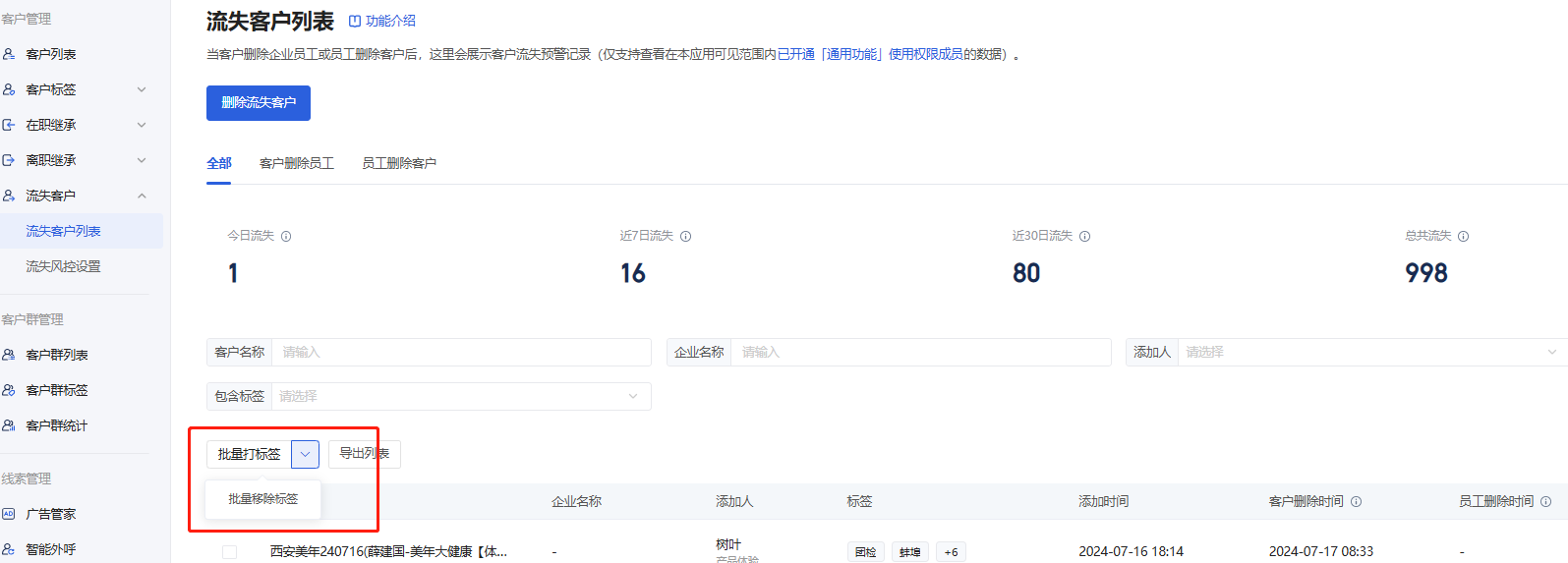Click info icon beside 总共流失
The height and width of the screenshot is (563, 1568).
tap(1464, 236)
